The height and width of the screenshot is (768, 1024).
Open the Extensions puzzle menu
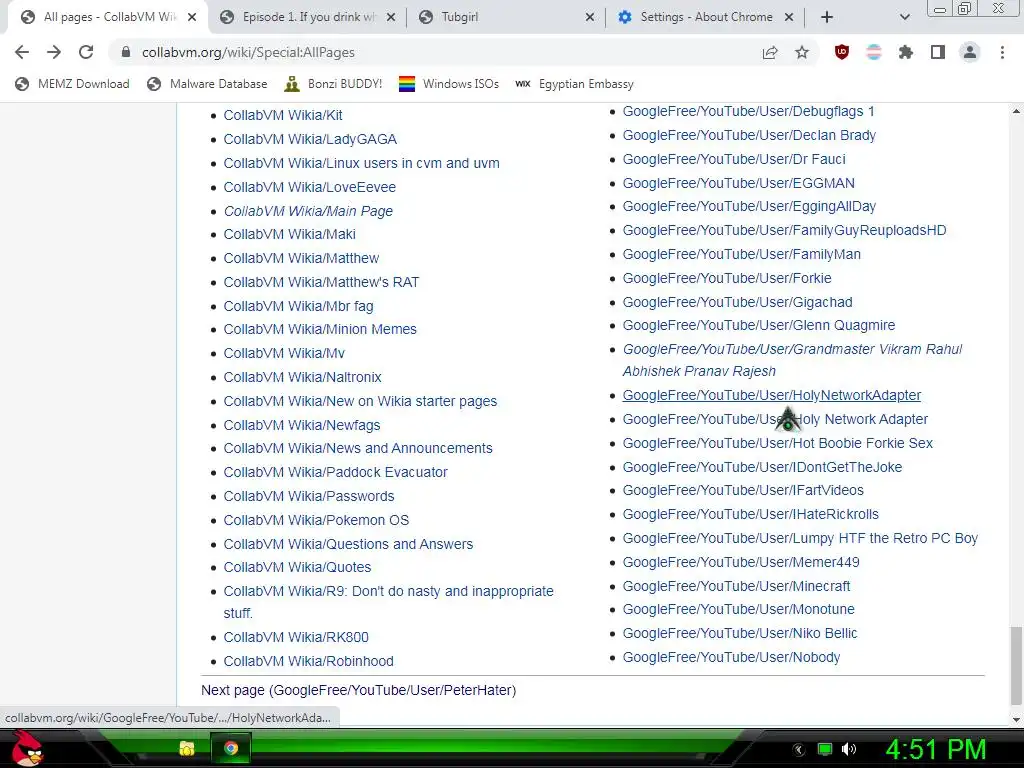pyautogui.click(x=906, y=52)
